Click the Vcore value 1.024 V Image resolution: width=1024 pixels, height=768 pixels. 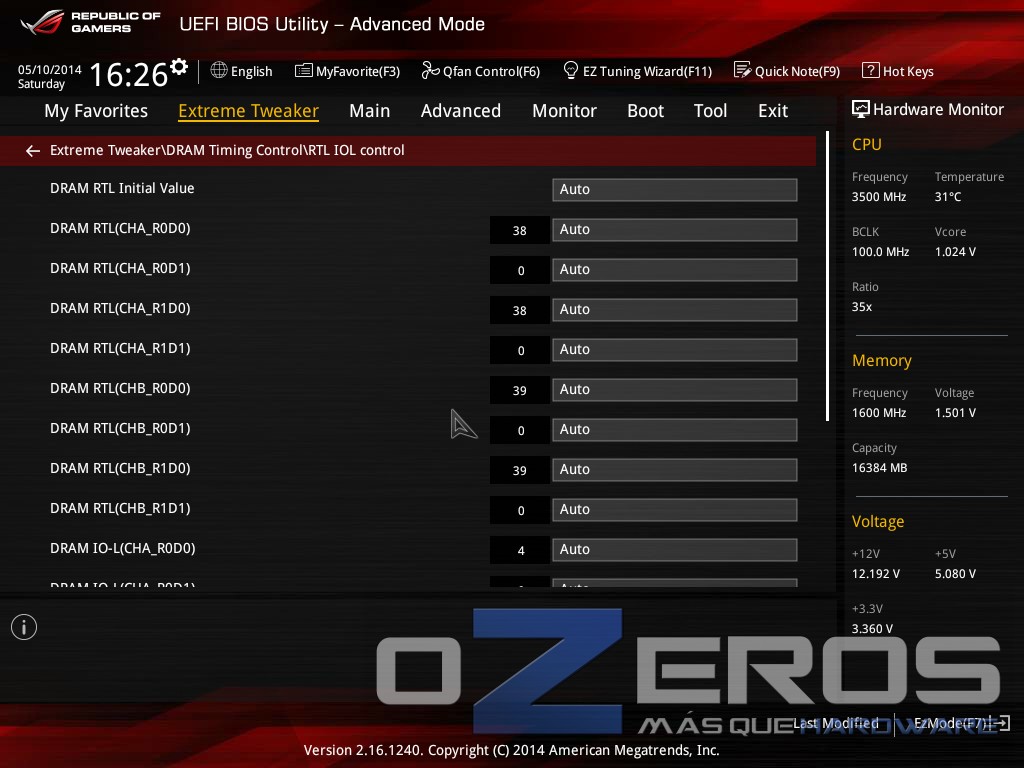[x=955, y=251]
